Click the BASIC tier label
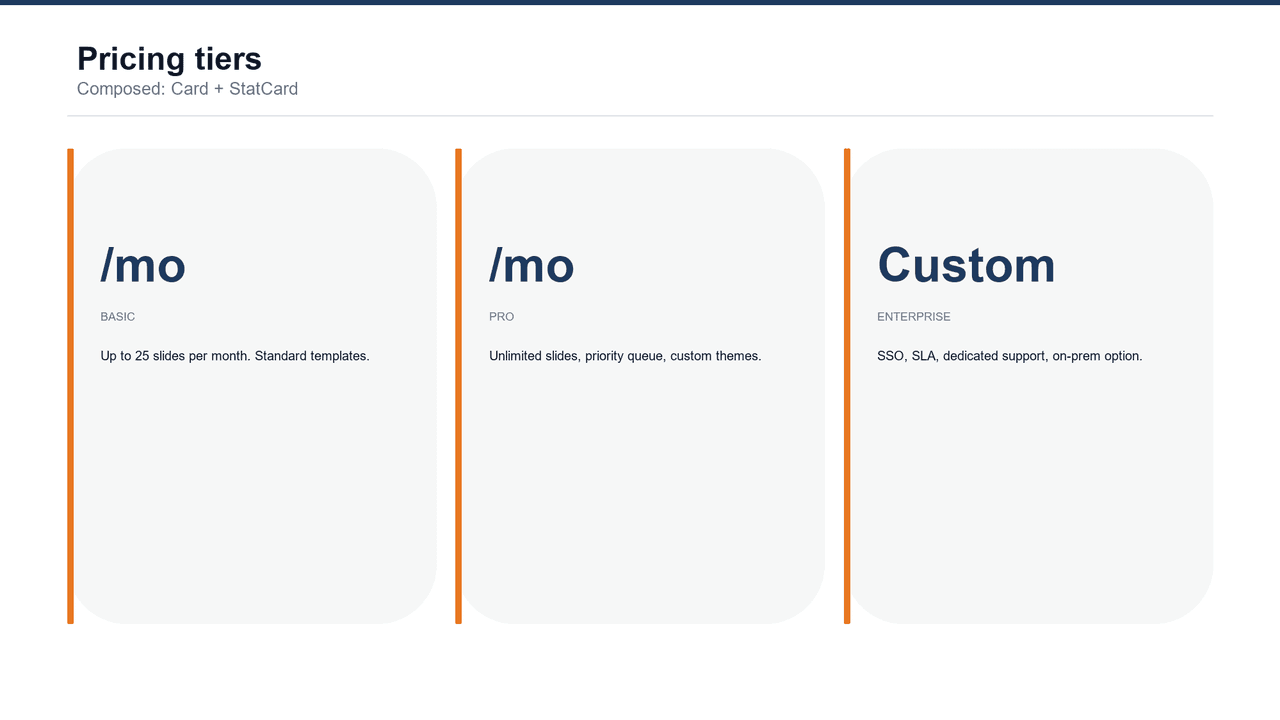Viewport: 1280px width, 720px height. pyautogui.click(x=117, y=316)
